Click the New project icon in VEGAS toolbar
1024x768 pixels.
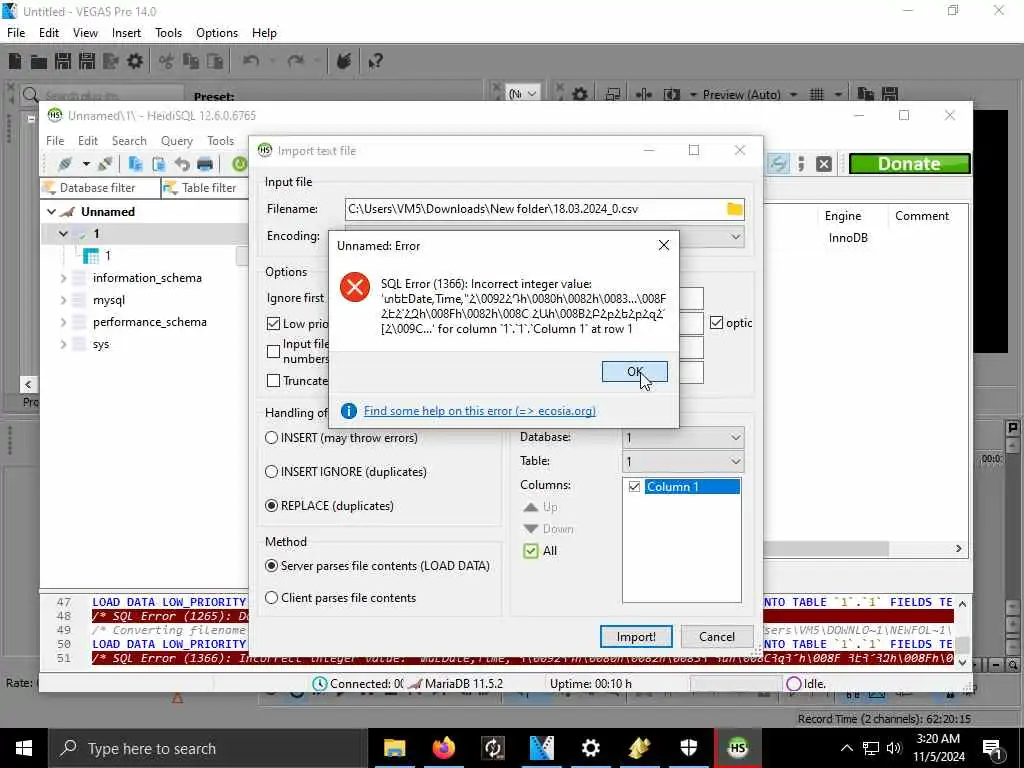15,61
